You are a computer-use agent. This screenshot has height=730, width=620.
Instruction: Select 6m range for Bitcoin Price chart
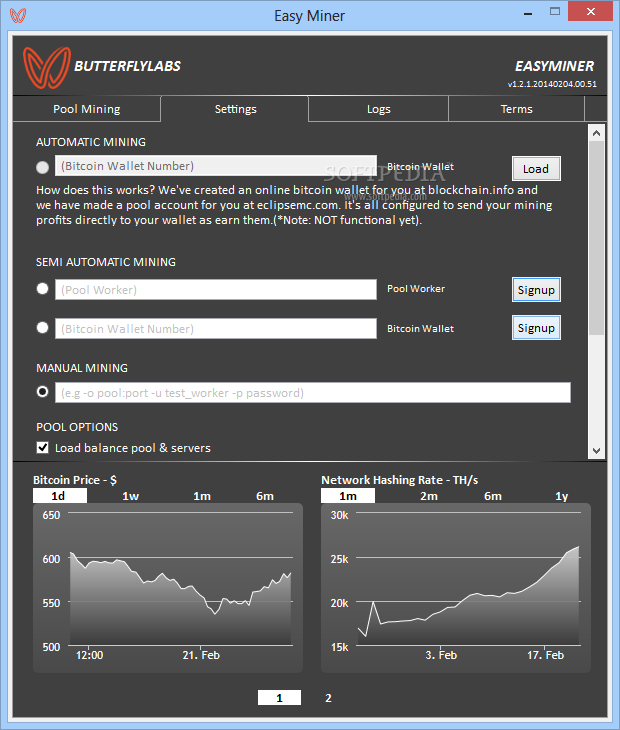tap(265, 496)
